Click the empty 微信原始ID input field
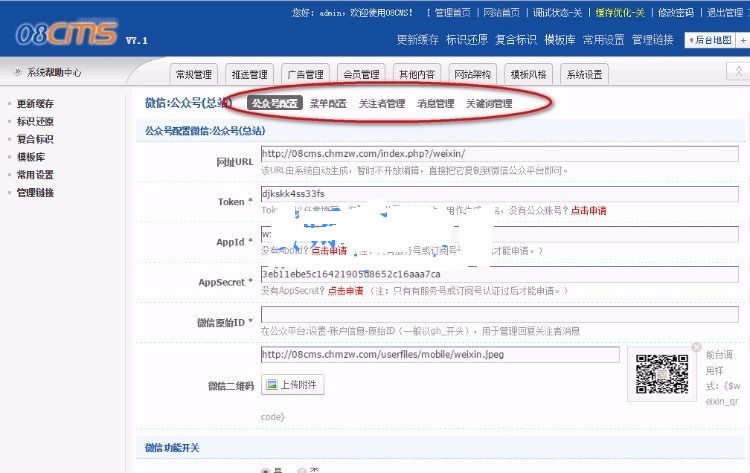Image resolution: width=750 pixels, height=473 pixels. 499,314
